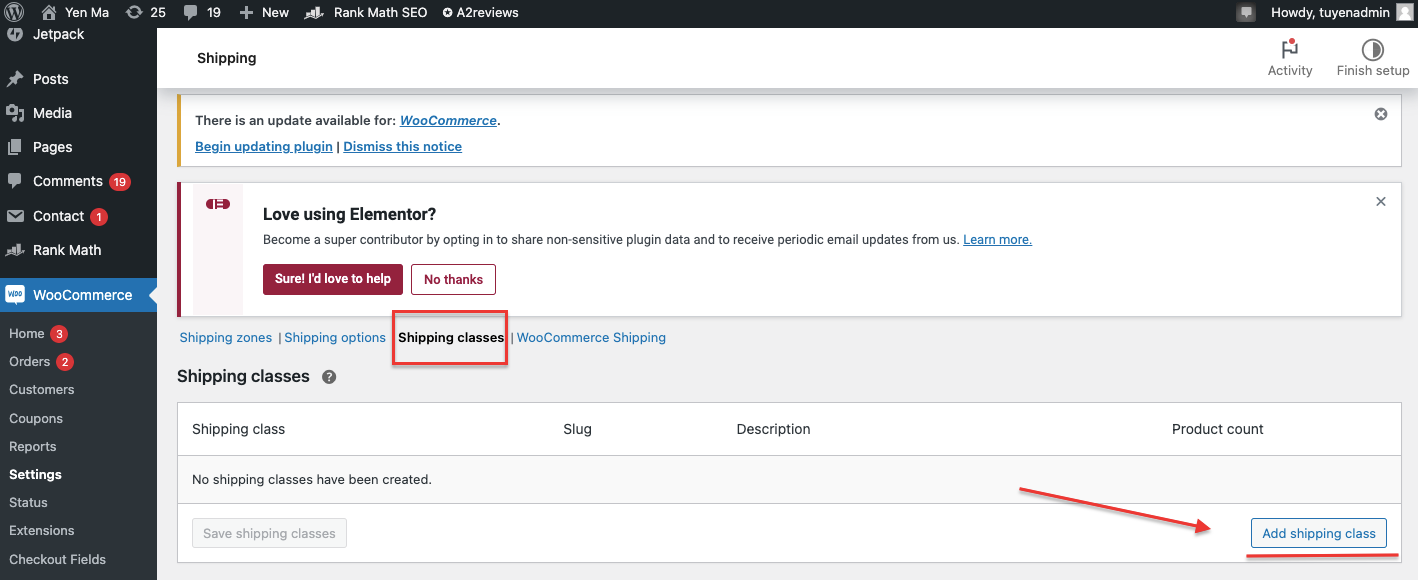Viewport: 1418px width, 580px height.
Task: Open Jetpack in the sidebar
Action: 58,34
